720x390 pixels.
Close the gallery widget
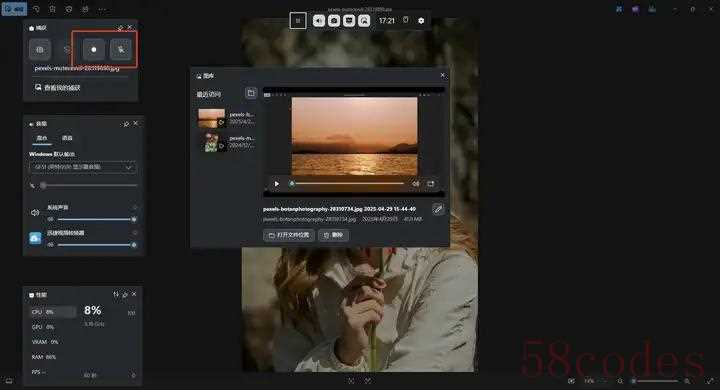pyautogui.click(x=443, y=75)
